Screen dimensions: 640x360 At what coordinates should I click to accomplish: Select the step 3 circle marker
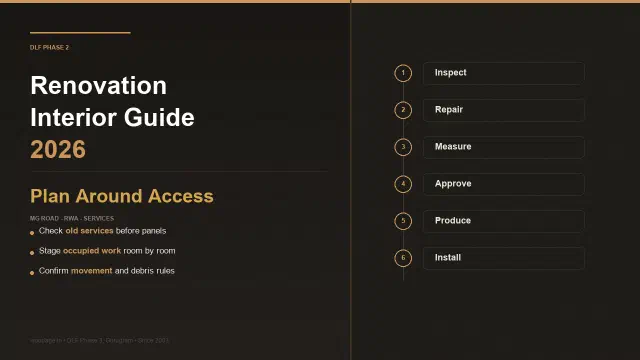[x=403, y=147]
